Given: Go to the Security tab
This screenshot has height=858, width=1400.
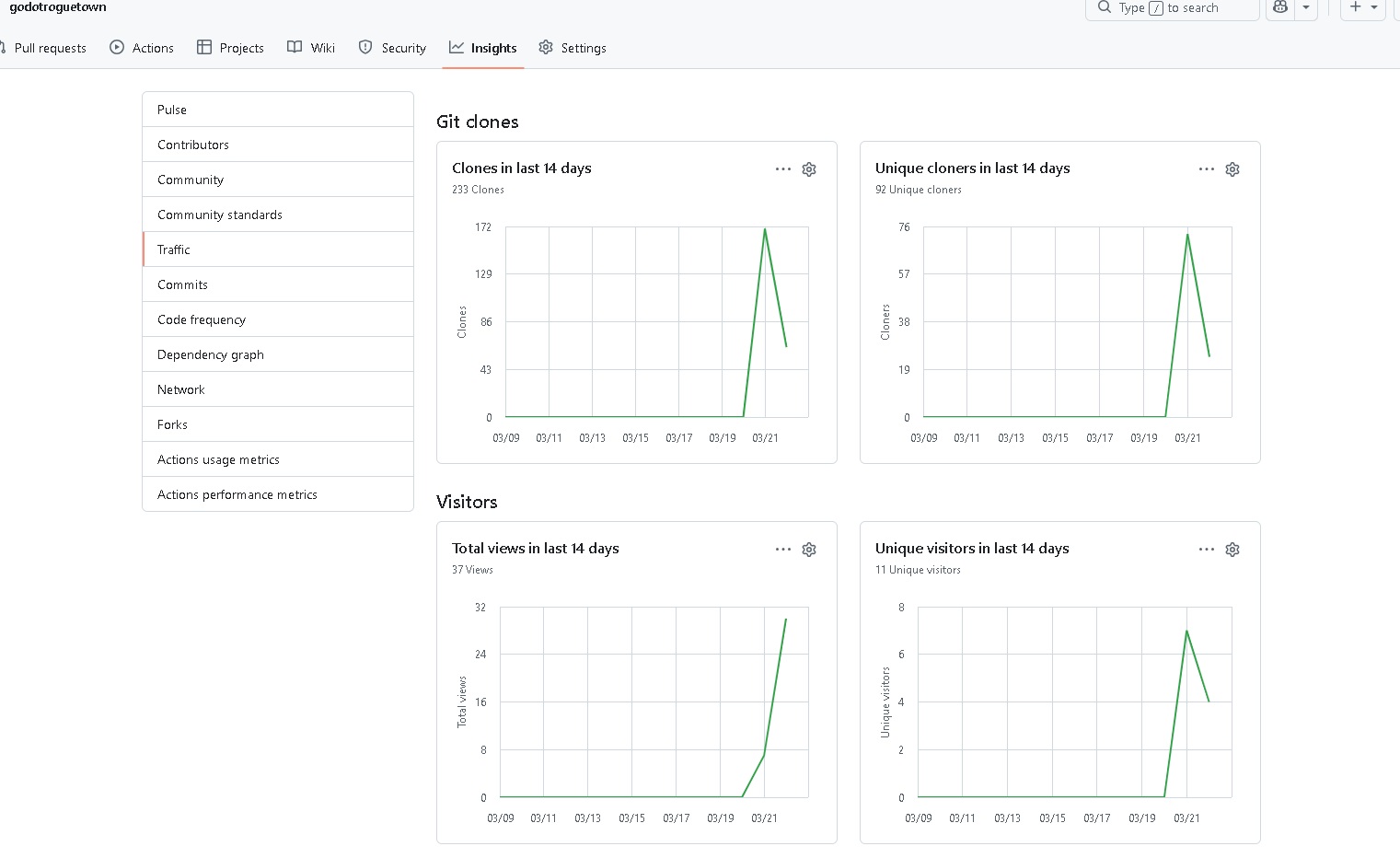Looking at the screenshot, I should point(392,48).
